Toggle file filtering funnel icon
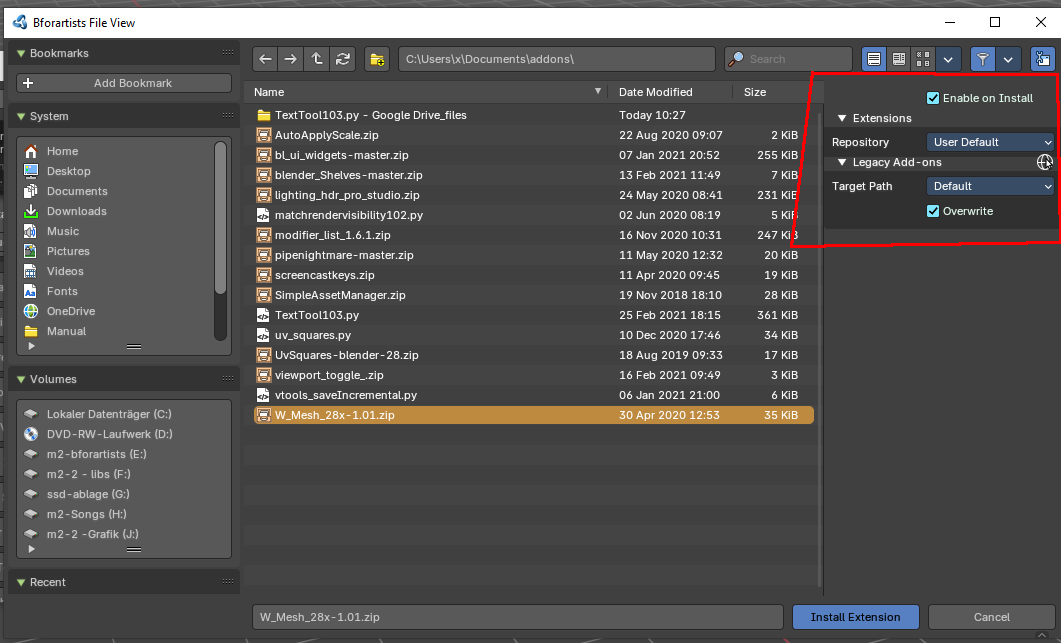Screen dimensions: 1061x643 point(983,59)
